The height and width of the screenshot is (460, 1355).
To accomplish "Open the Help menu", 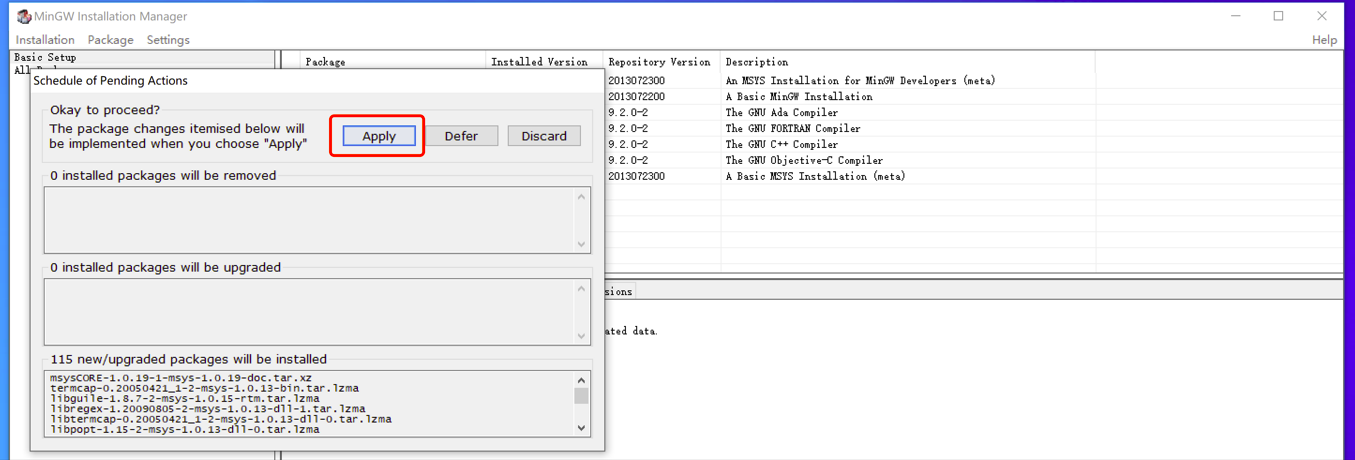I will 1324,40.
